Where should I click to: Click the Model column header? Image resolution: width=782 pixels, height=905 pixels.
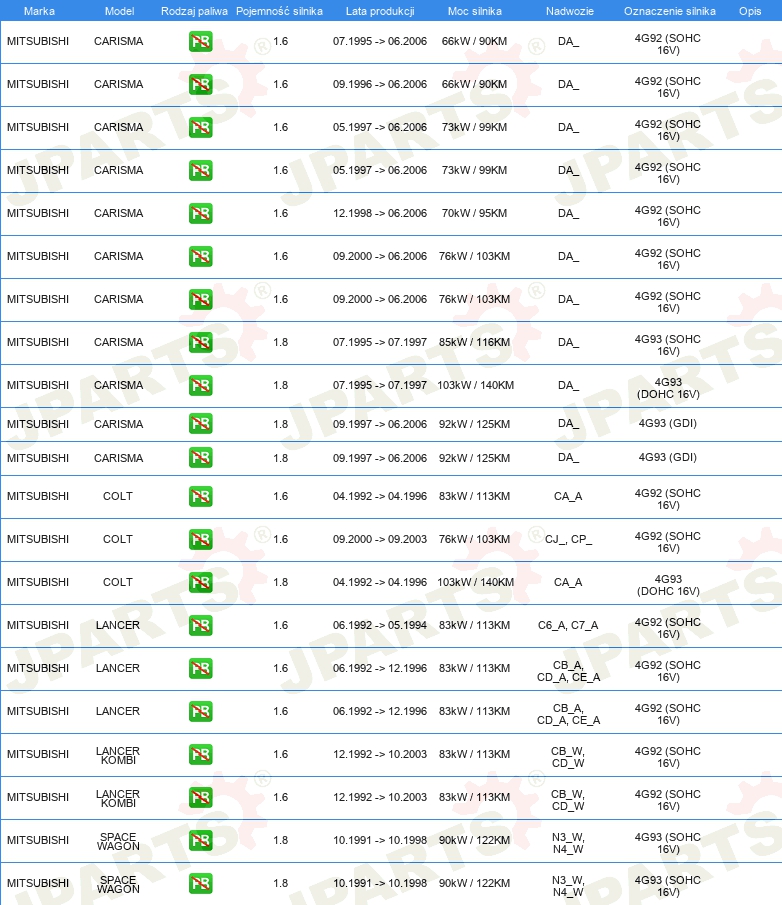[x=119, y=11]
